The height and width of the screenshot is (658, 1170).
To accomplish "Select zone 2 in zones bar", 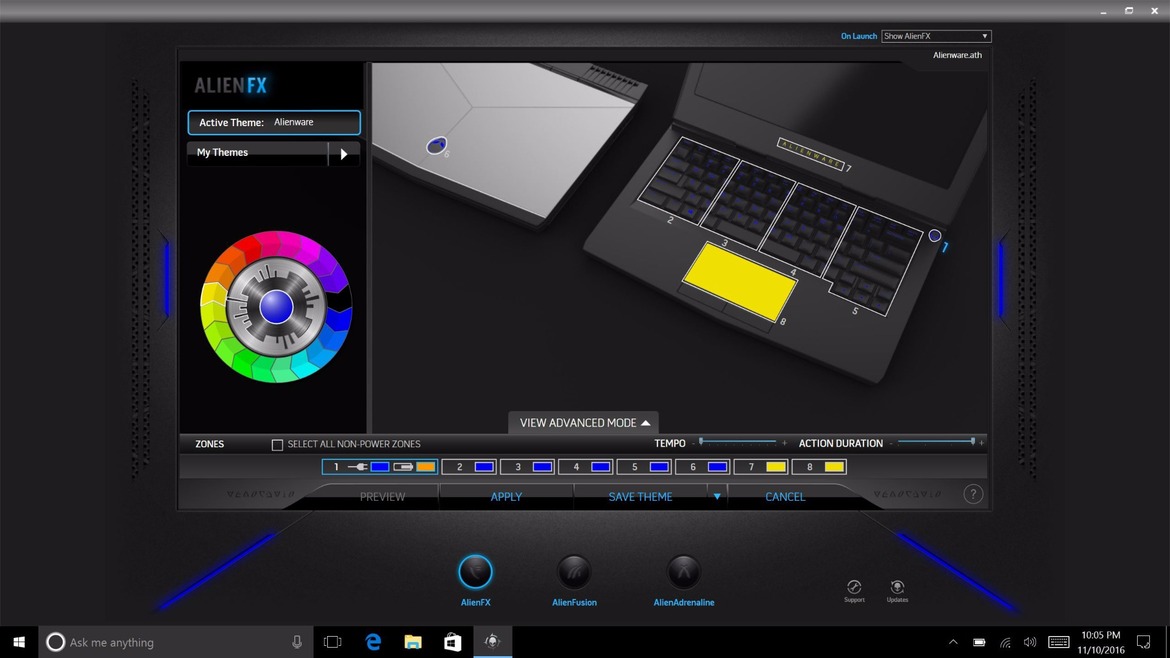I will (469, 467).
